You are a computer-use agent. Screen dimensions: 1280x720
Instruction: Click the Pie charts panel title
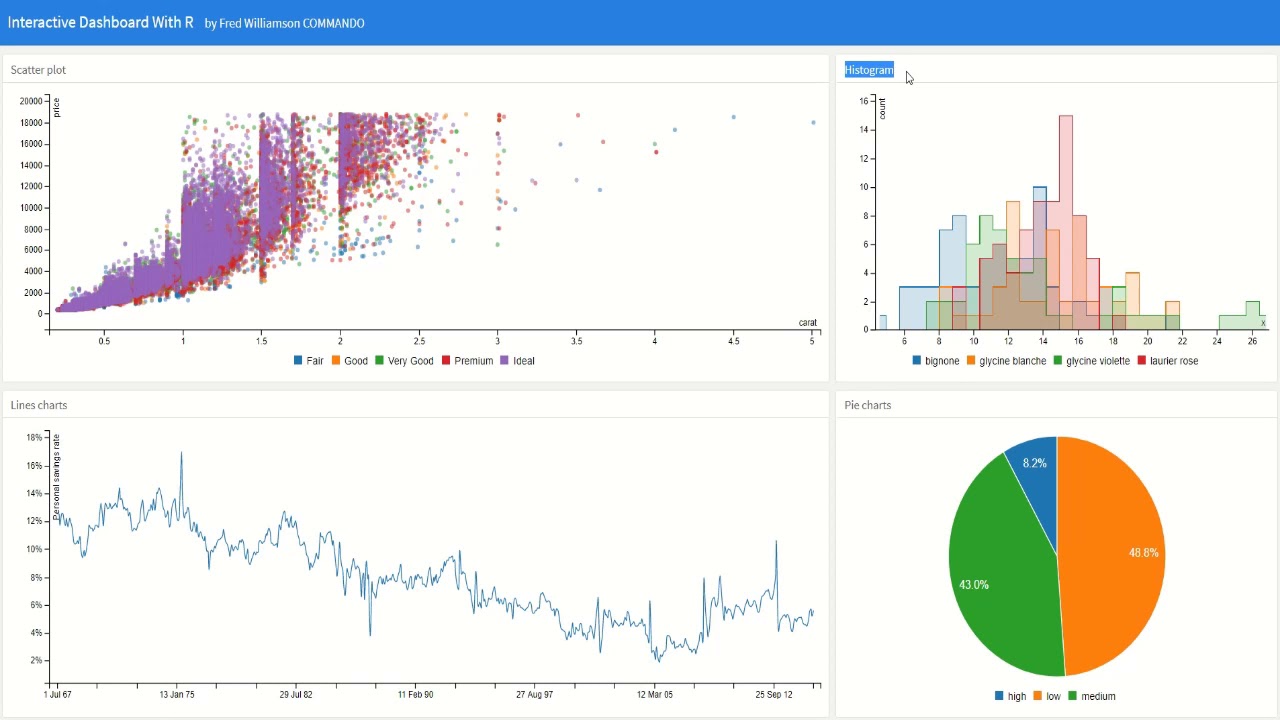pyautogui.click(x=868, y=405)
